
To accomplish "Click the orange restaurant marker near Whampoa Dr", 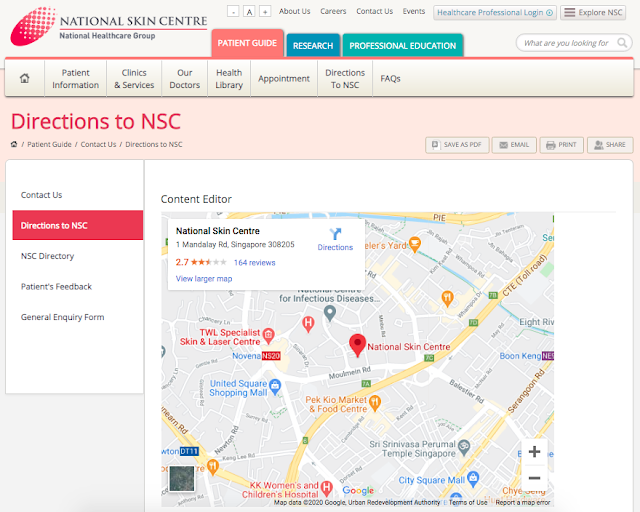I will point(447,298).
